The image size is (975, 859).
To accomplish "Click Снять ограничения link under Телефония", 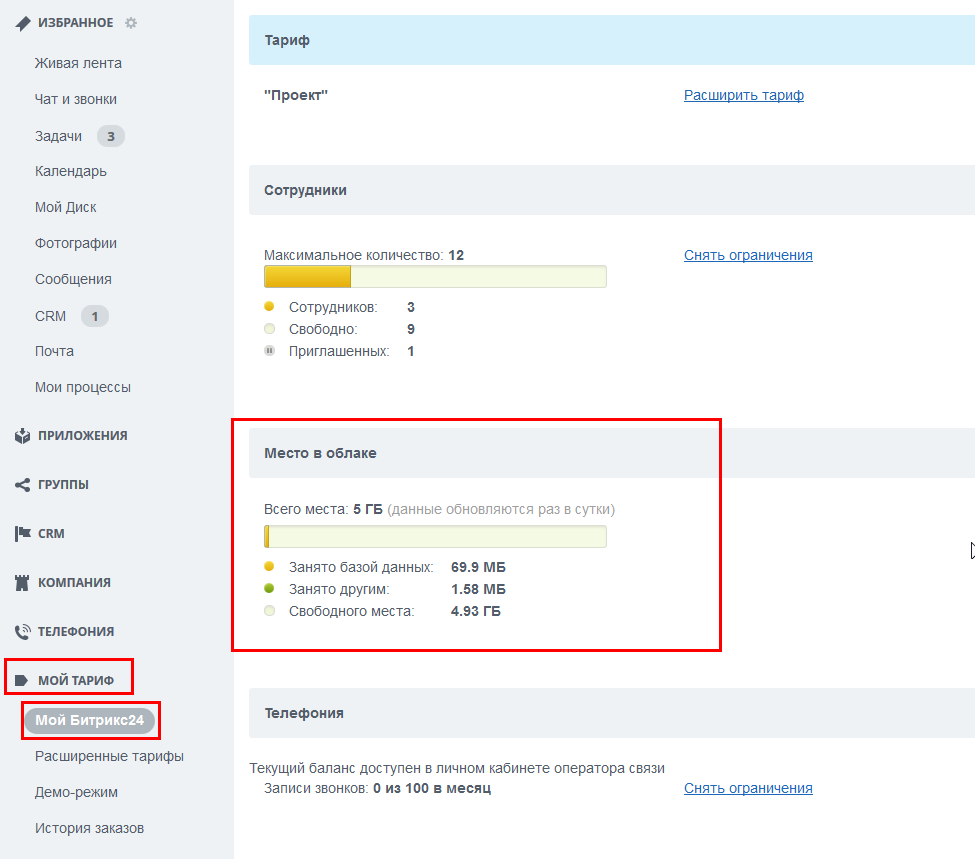I will click(748, 788).
